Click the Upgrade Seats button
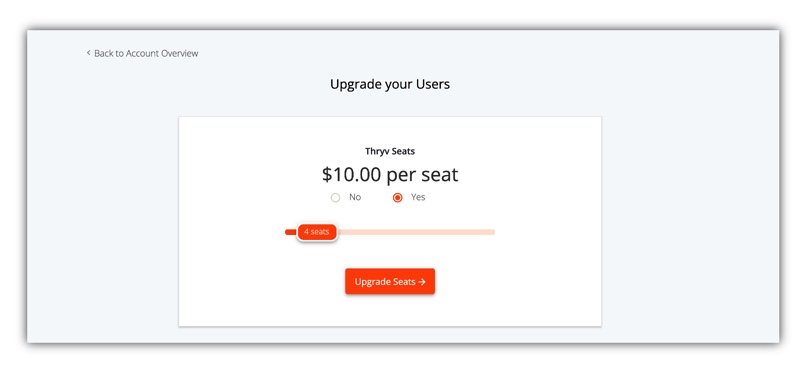Viewport: 808px width, 372px height. click(390, 281)
